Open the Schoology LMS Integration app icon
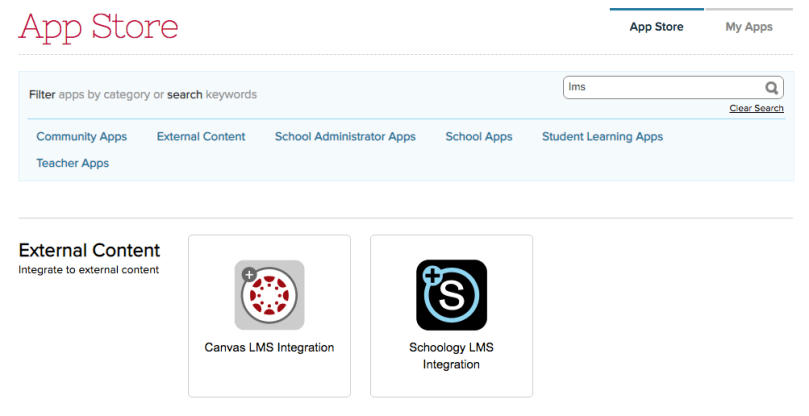This screenshot has height=416, width=809. point(451,295)
